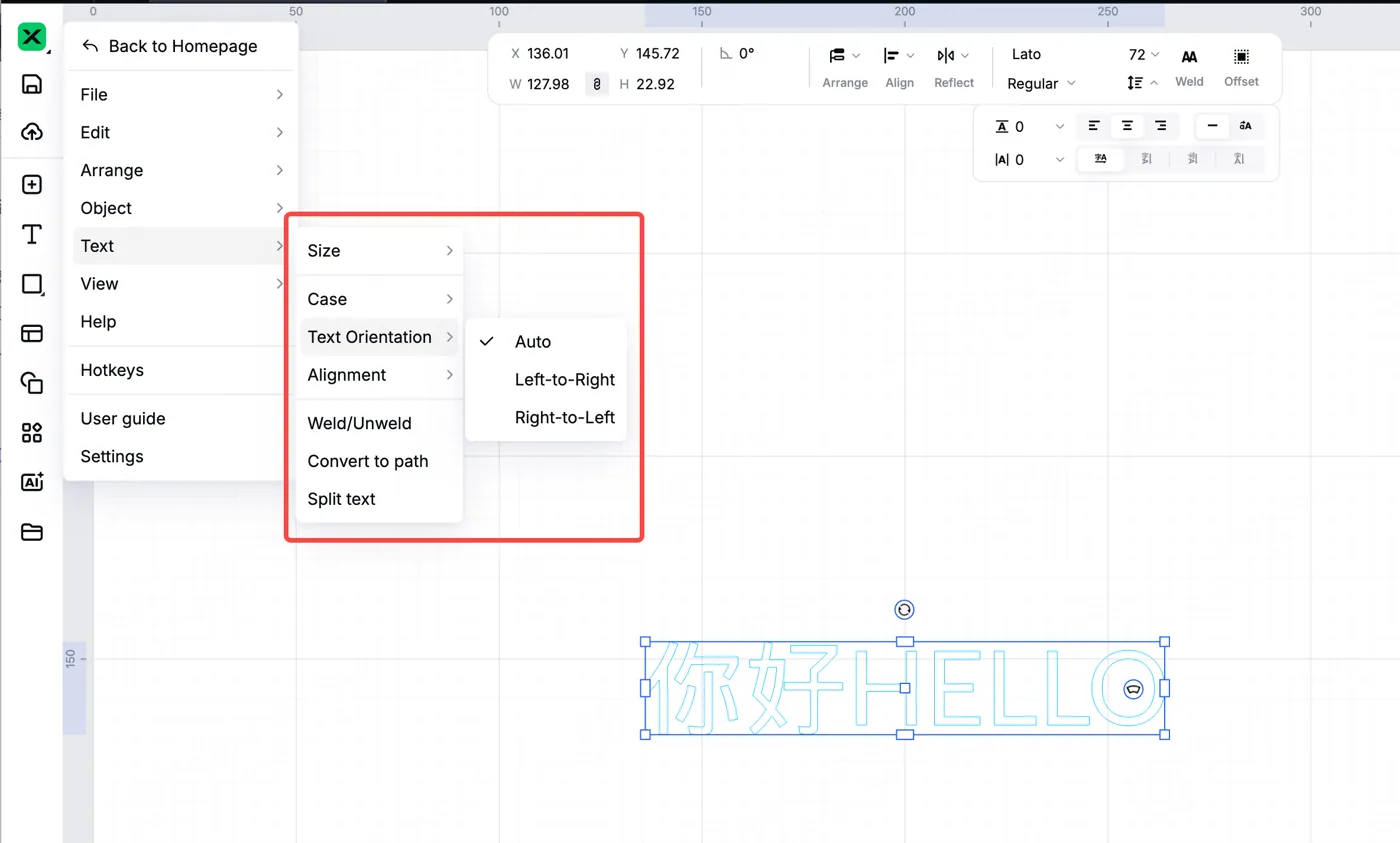Select the first text direction option
Screen dimensions: 1400x843
click(x=1101, y=159)
